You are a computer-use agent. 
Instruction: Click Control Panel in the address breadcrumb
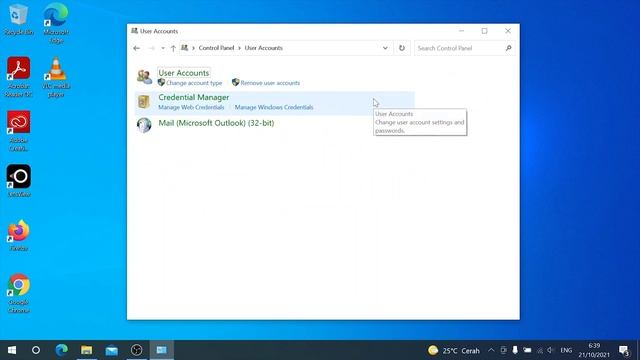[216, 48]
